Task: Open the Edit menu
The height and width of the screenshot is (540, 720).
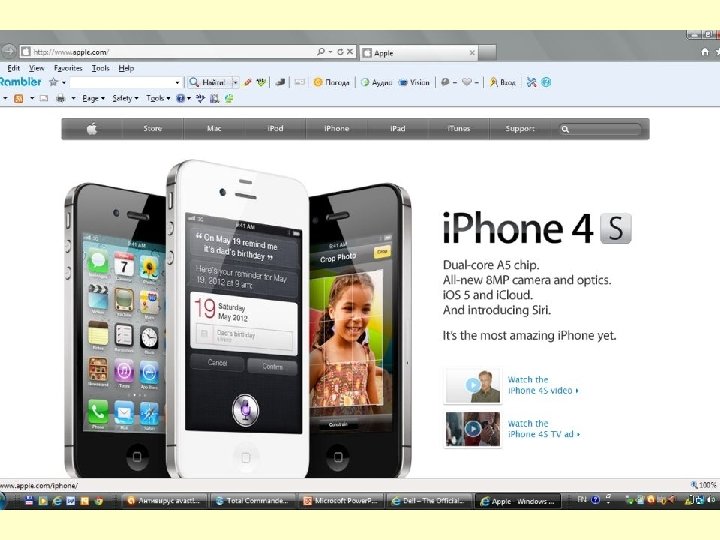Action: coord(13,68)
